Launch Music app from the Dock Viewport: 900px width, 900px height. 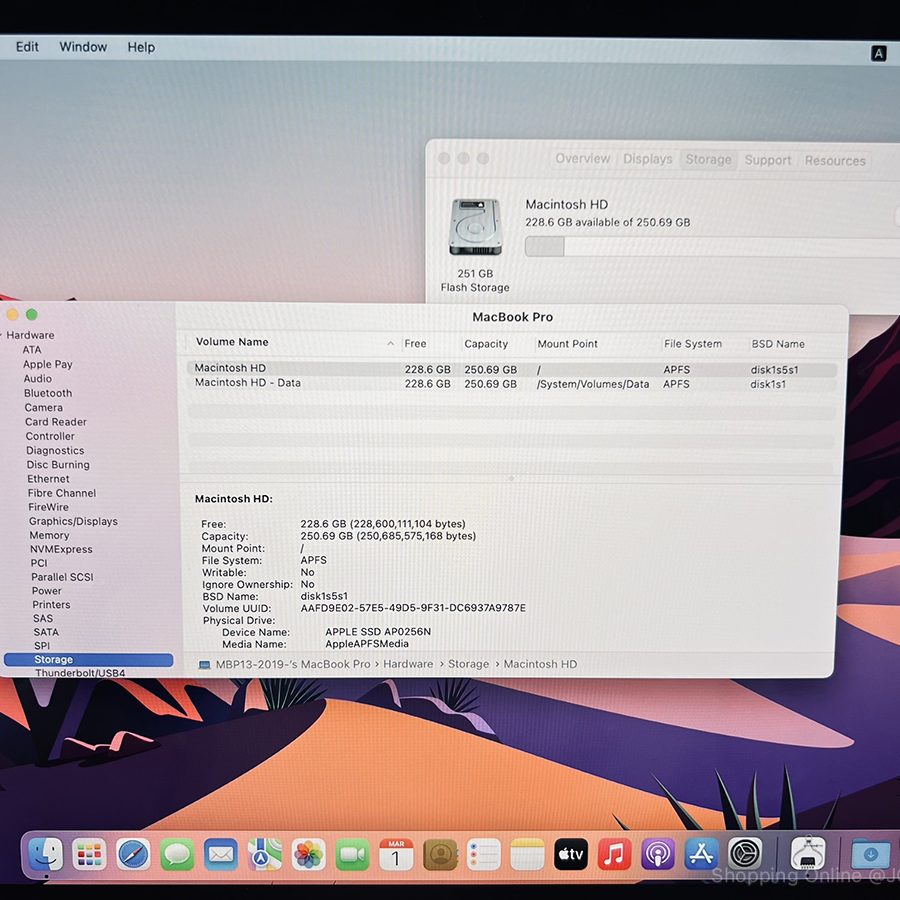[x=614, y=854]
